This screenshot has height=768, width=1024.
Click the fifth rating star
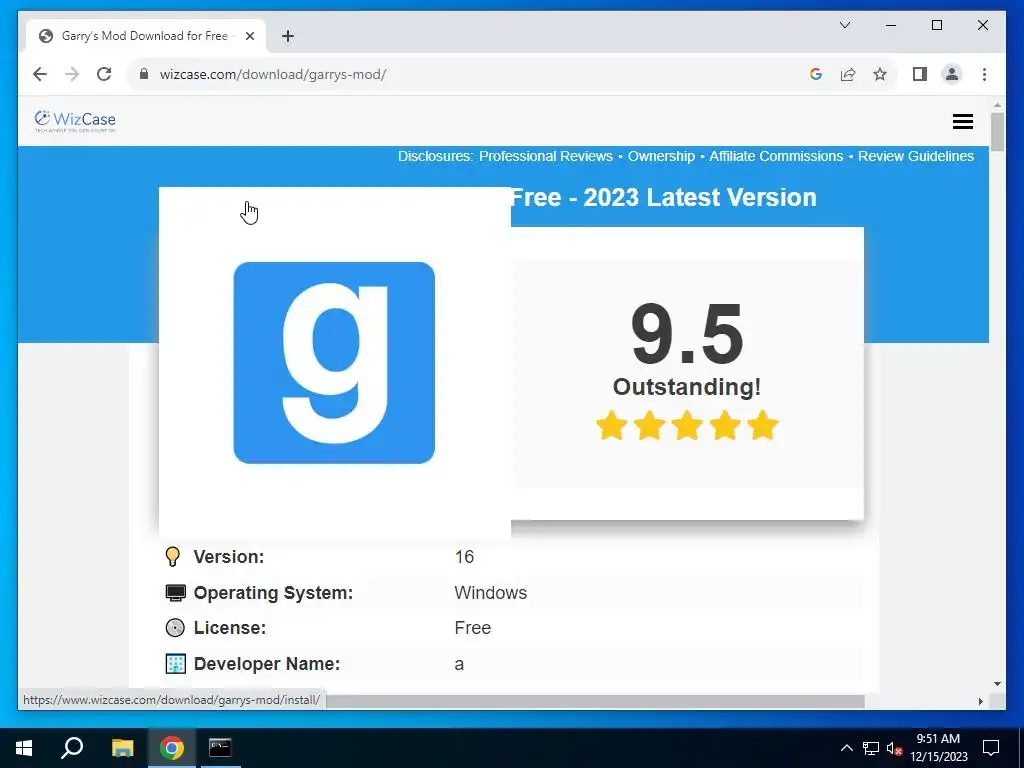763,425
